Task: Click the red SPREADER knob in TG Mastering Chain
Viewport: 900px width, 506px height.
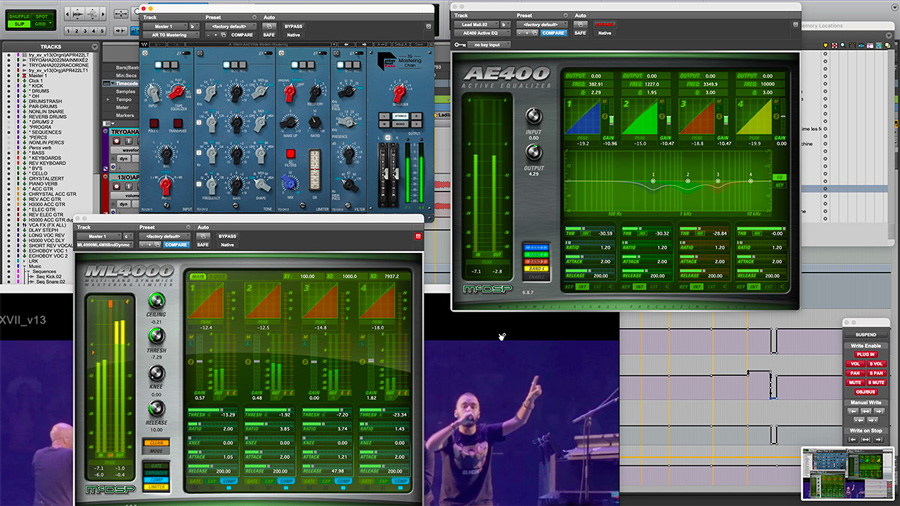Action: click(400, 92)
